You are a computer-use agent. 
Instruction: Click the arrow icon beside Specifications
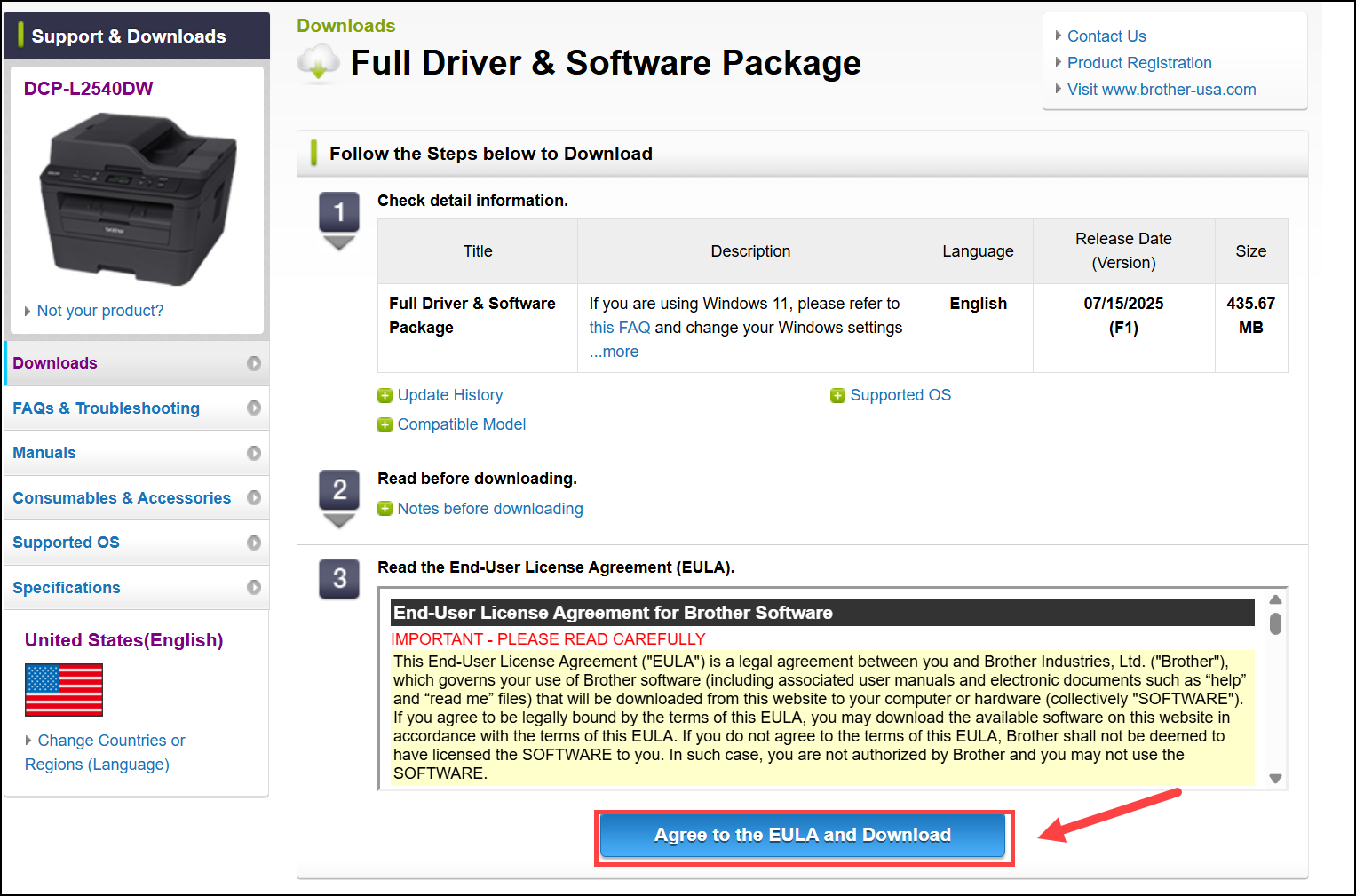pyautogui.click(x=254, y=587)
